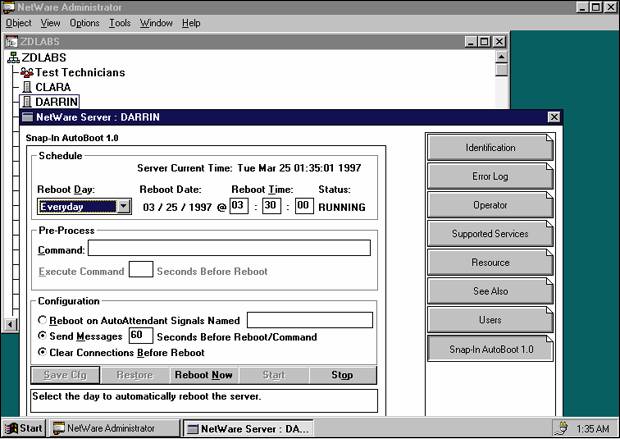Click the system tray icon beside clock
This screenshot has height=439, width=620.
click(561, 428)
